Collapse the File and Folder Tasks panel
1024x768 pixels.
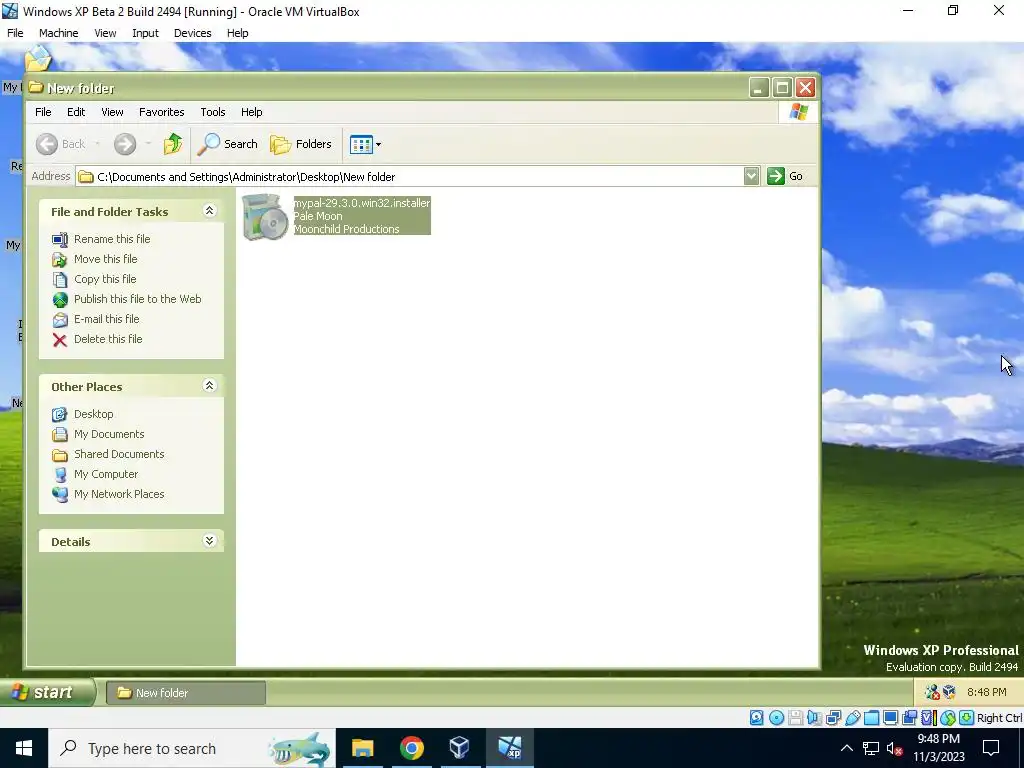click(209, 210)
